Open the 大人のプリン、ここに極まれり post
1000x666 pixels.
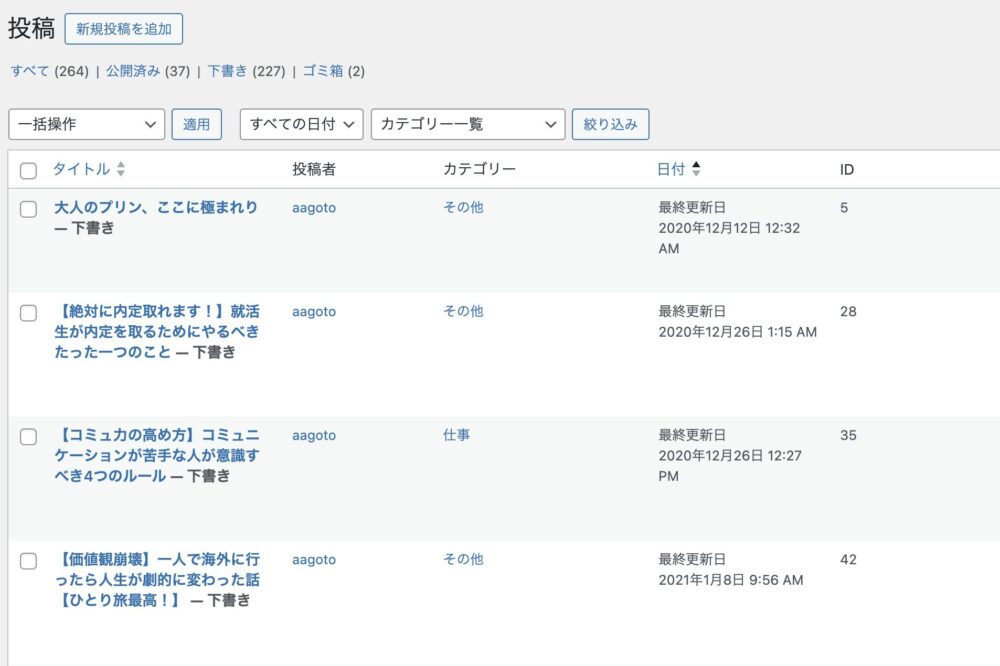(155, 207)
